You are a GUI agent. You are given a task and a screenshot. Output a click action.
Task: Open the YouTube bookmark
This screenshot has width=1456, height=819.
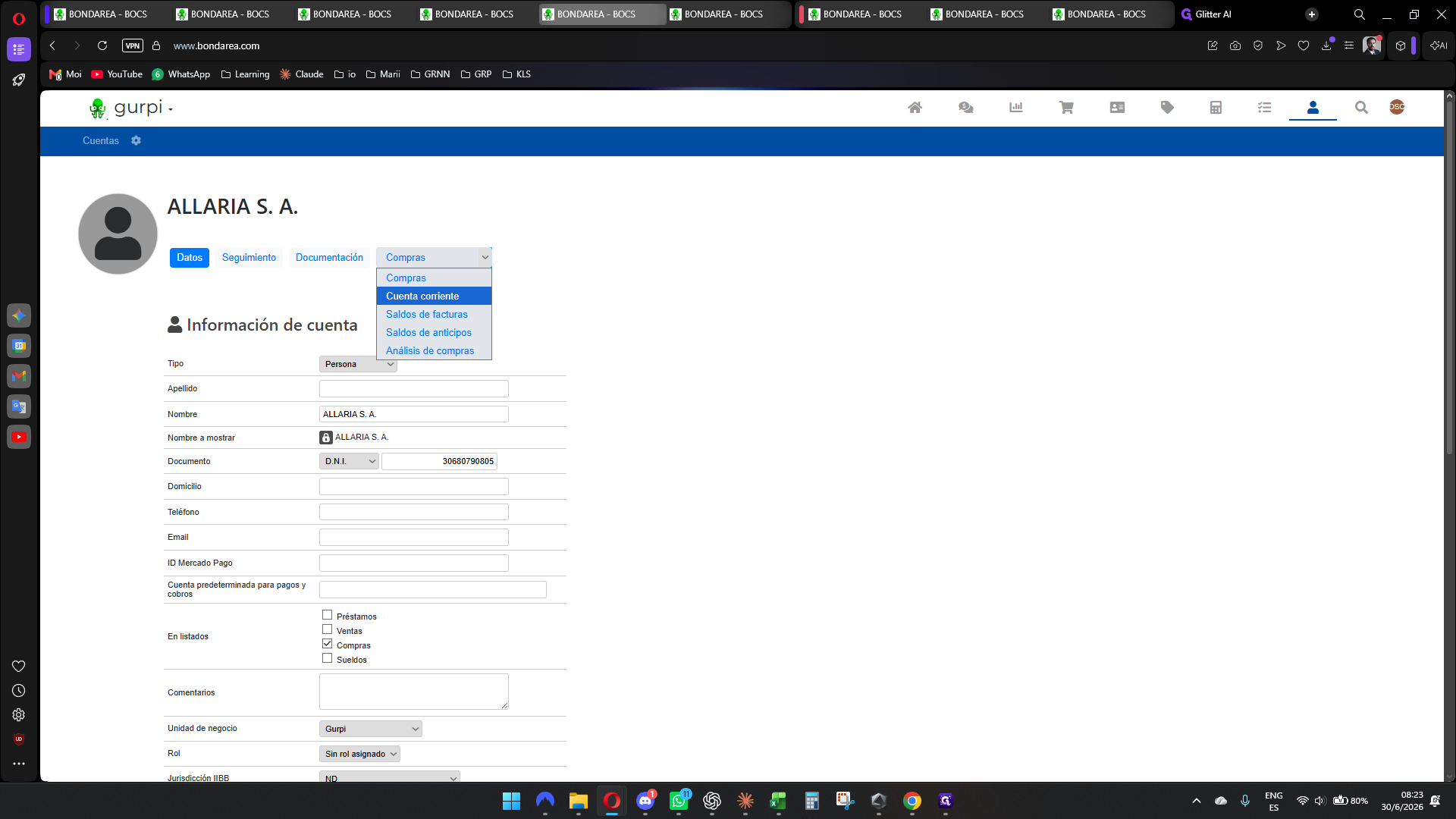tap(117, 74)
